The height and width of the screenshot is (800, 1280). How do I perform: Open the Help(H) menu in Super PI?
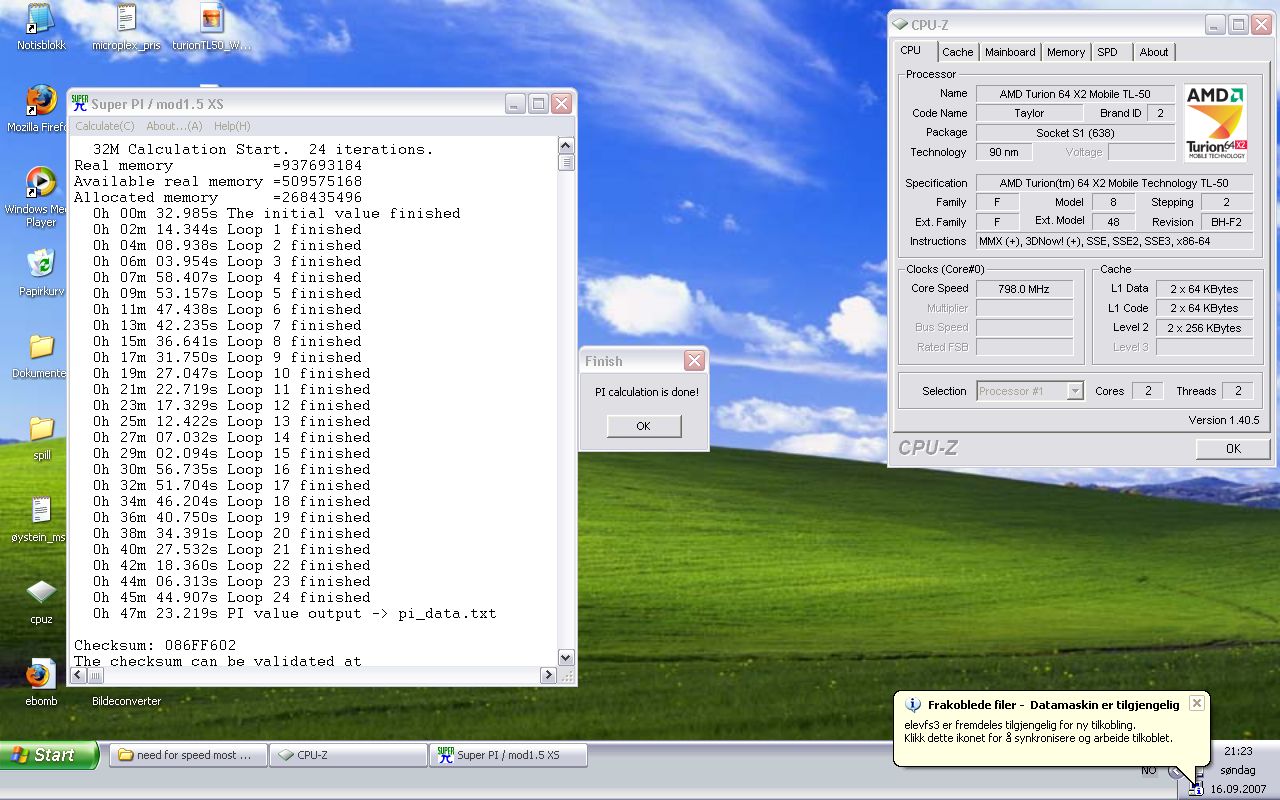tap(232, 126)
